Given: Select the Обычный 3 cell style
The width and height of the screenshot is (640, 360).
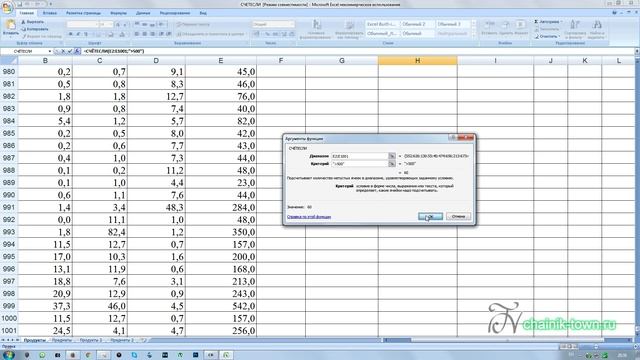Looking at the screenshot, I should (x=453, y=24).
